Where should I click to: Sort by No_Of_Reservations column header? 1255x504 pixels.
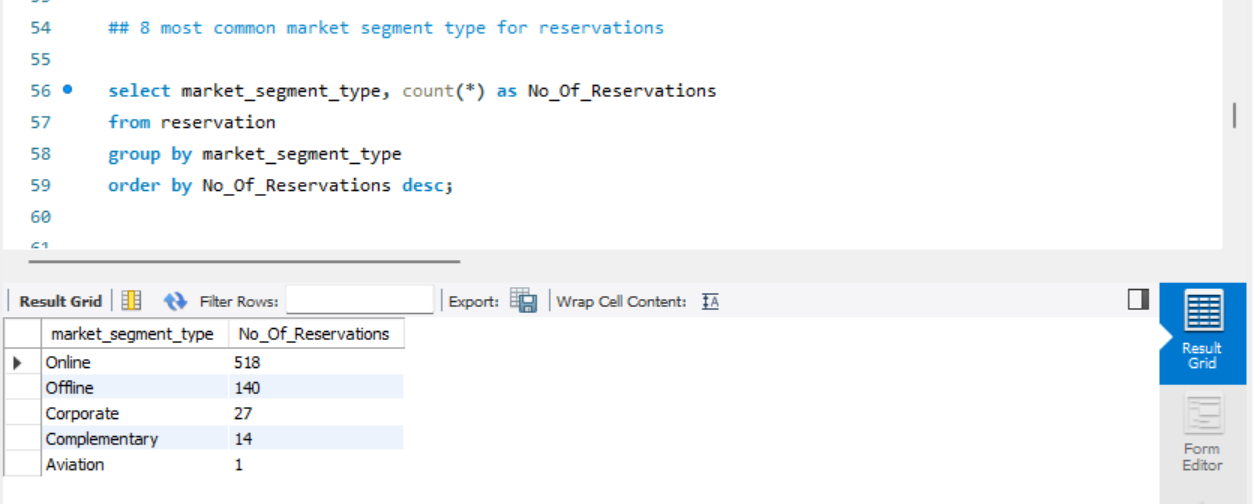point(314,334)
